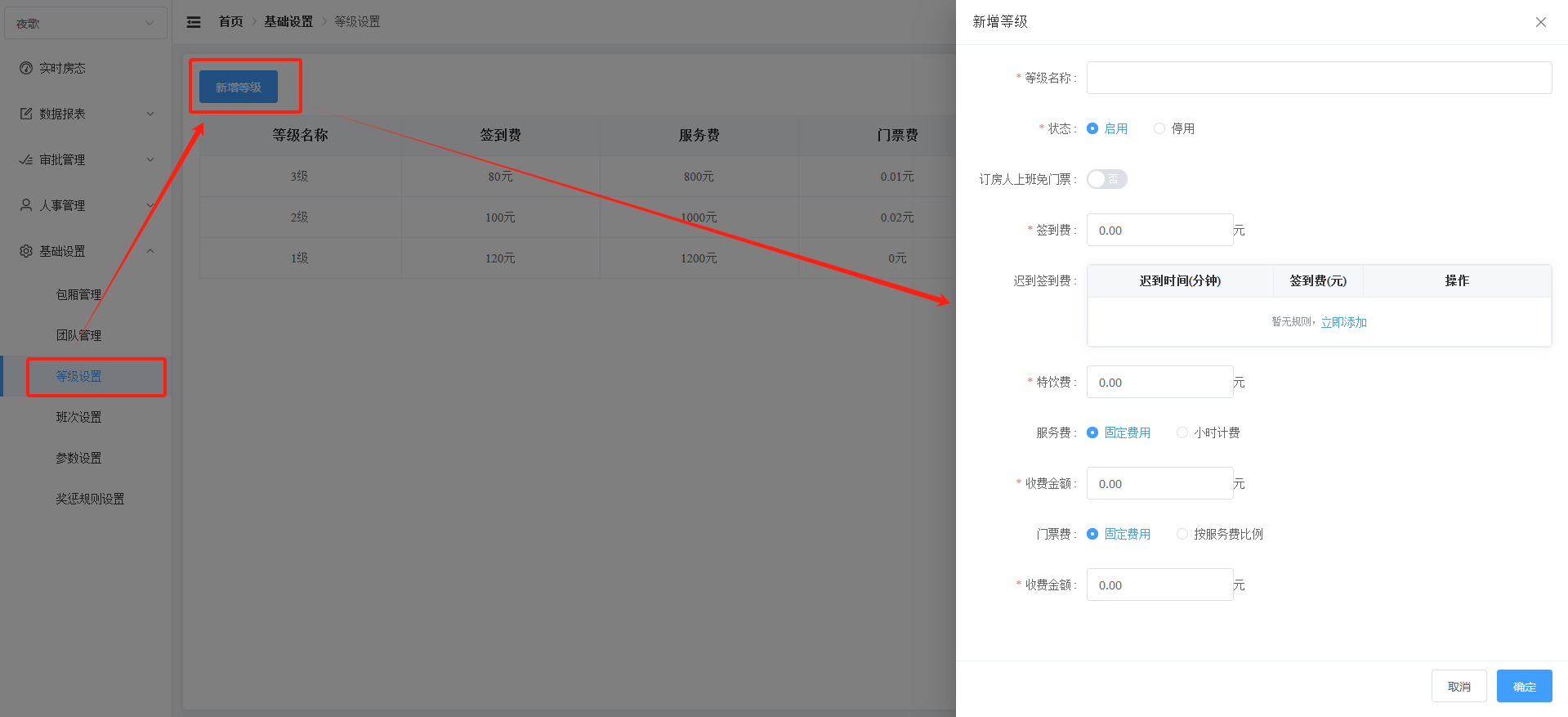The image size is (1568, 717).
Task: Open 班次设置 submenu item
Action: (78, 417)
